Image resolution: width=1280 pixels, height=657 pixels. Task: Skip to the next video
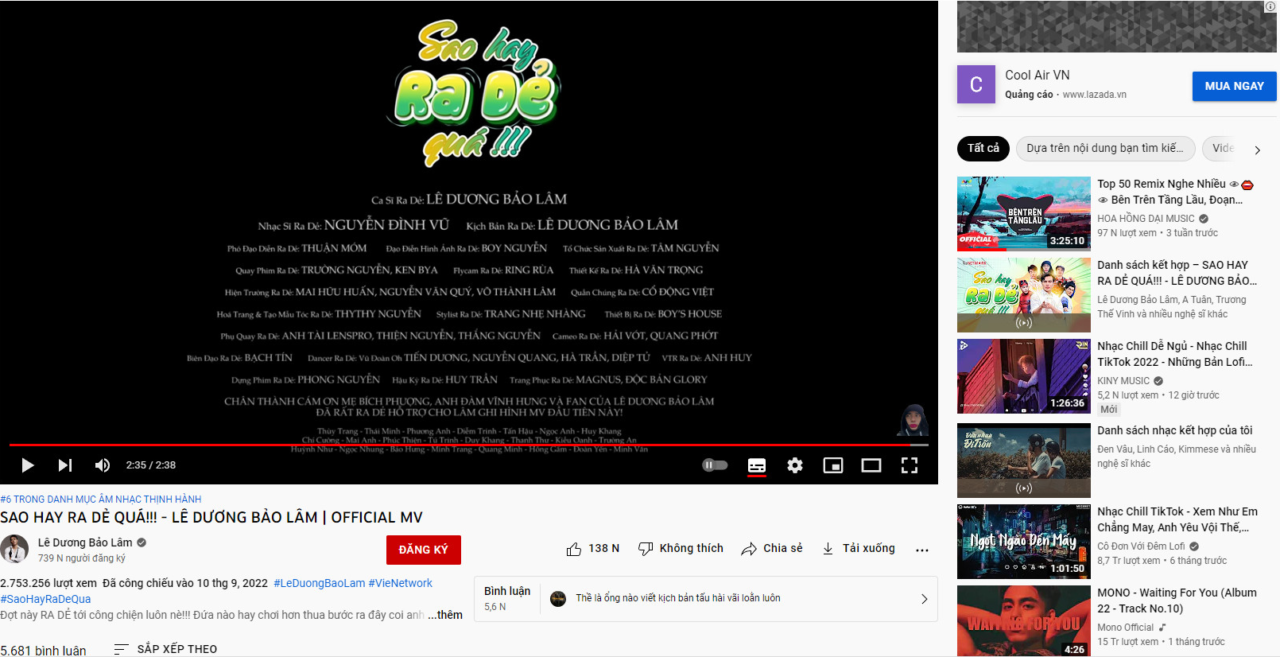(x=65, y=465)
